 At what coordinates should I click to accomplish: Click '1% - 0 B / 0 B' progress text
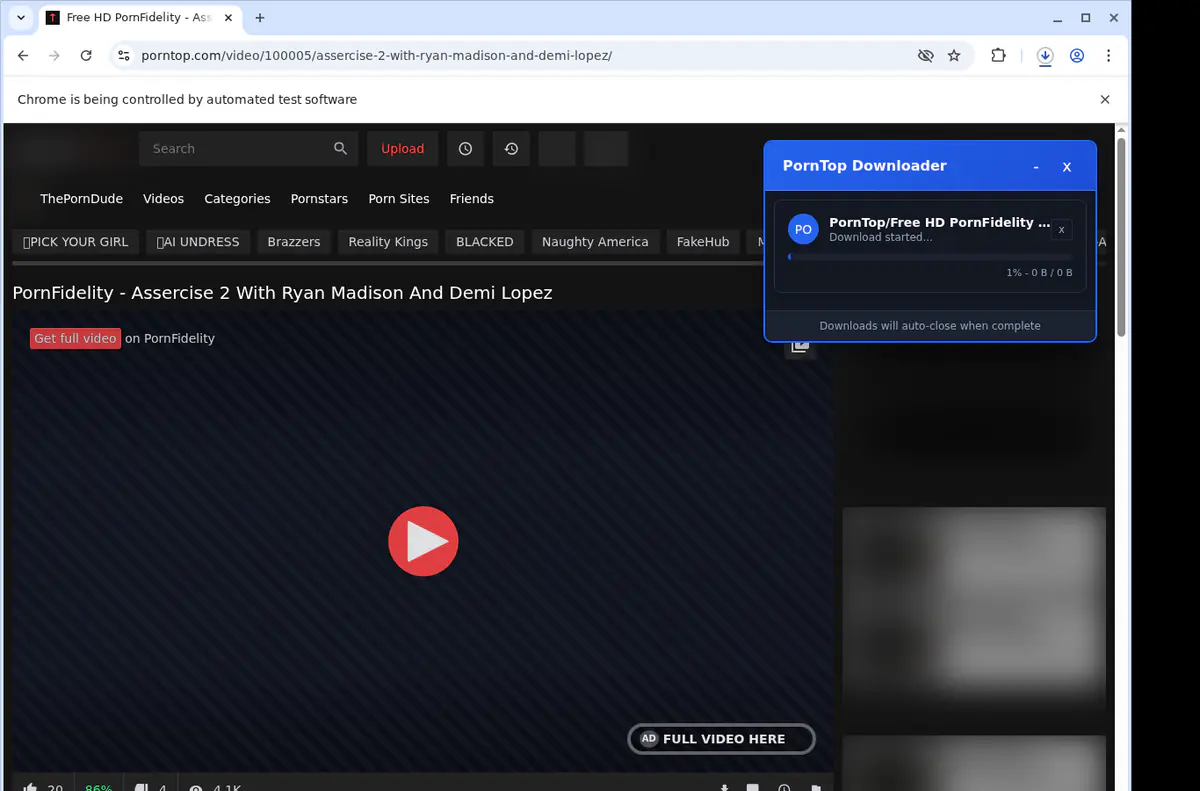pos(1039,273)
